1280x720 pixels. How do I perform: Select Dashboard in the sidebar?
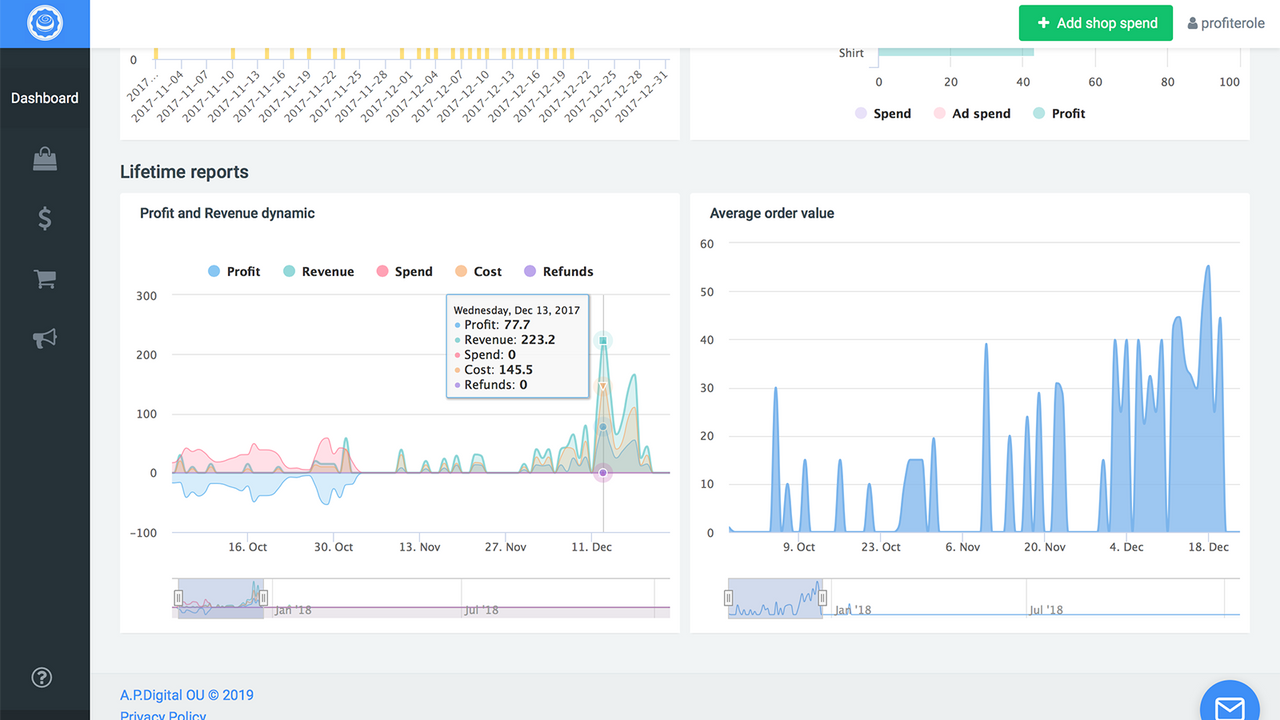click(45, 98)
